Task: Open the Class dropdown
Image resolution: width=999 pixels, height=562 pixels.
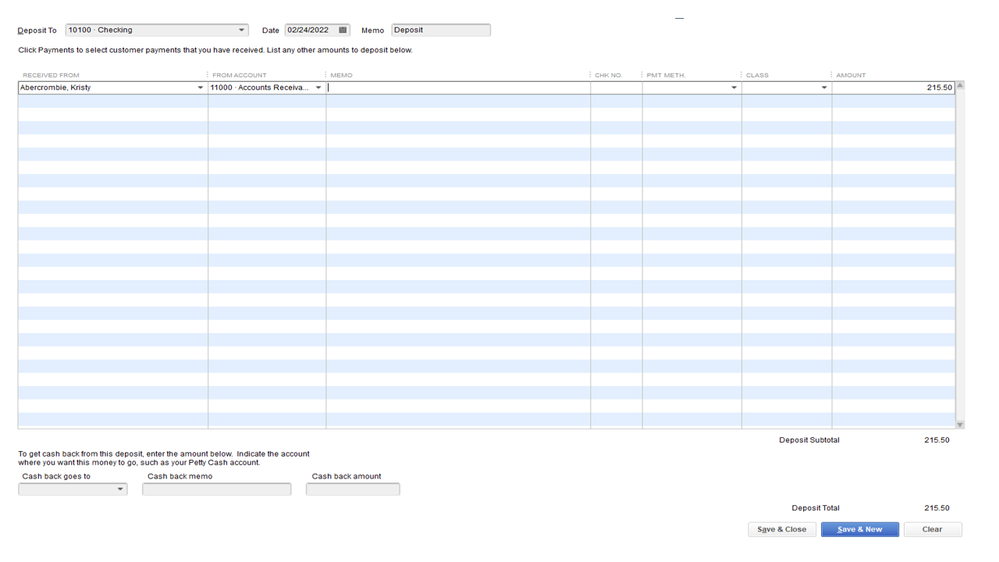Action: (x=824, y=88)
